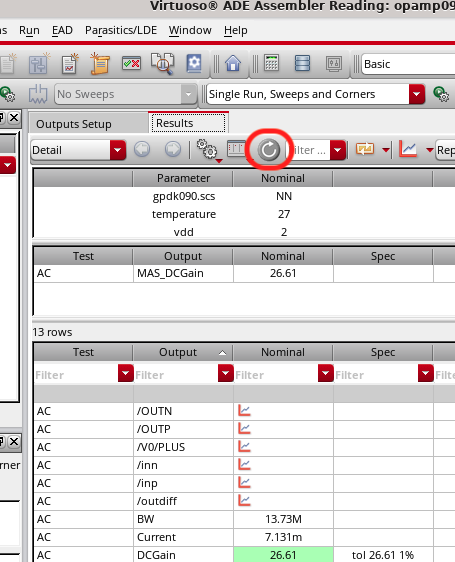
Task: Click the plot graph icon in Results toolbar
Action: pyautogui.click(x=408, y=149)
